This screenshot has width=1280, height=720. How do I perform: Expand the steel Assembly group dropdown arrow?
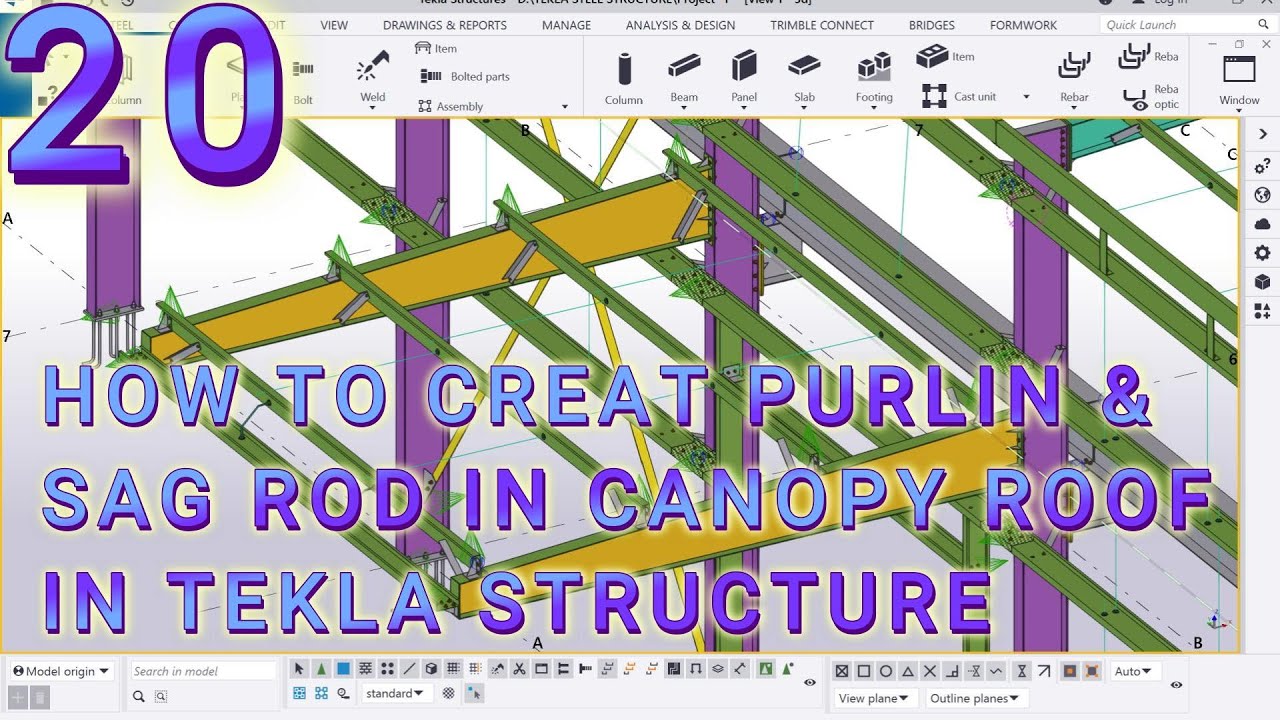tap(565, 107)
